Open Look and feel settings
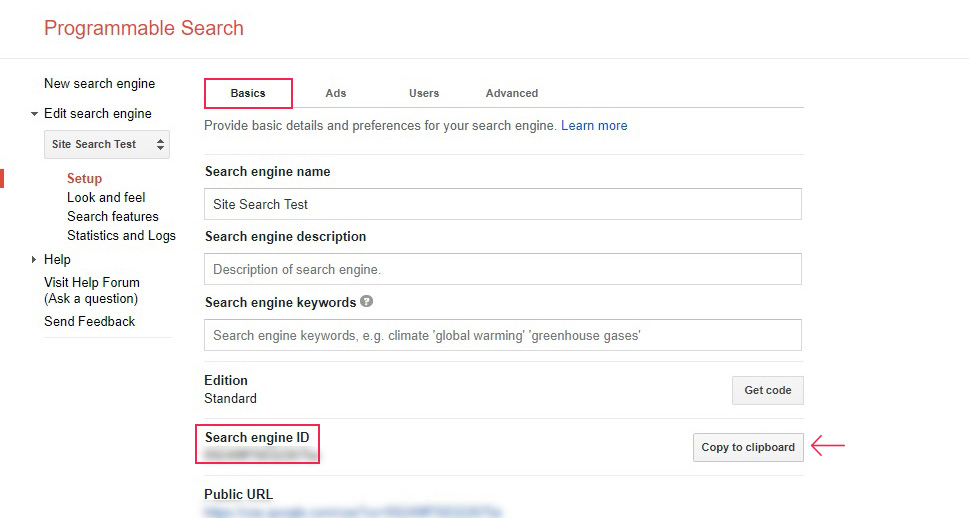This screenshot has height=518, width=969. (106, 198)
